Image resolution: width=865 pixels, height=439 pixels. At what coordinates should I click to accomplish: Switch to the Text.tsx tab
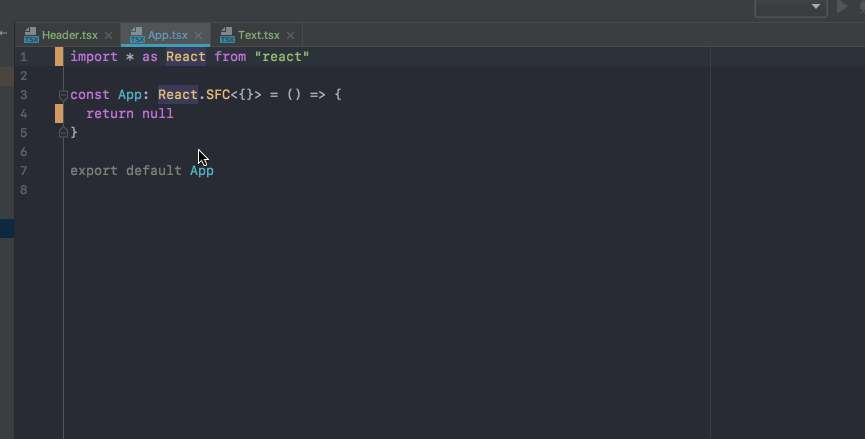tap(258, 35)
